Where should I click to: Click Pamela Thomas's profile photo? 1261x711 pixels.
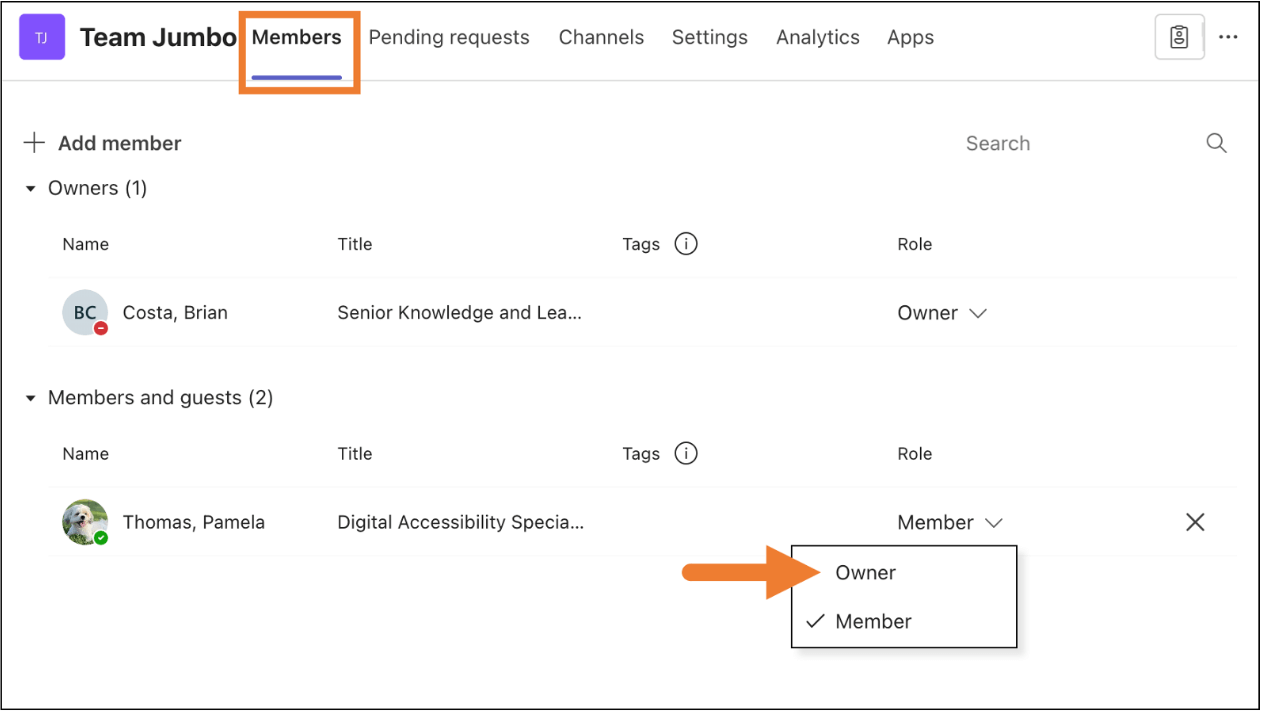click(x=85, y=522)
